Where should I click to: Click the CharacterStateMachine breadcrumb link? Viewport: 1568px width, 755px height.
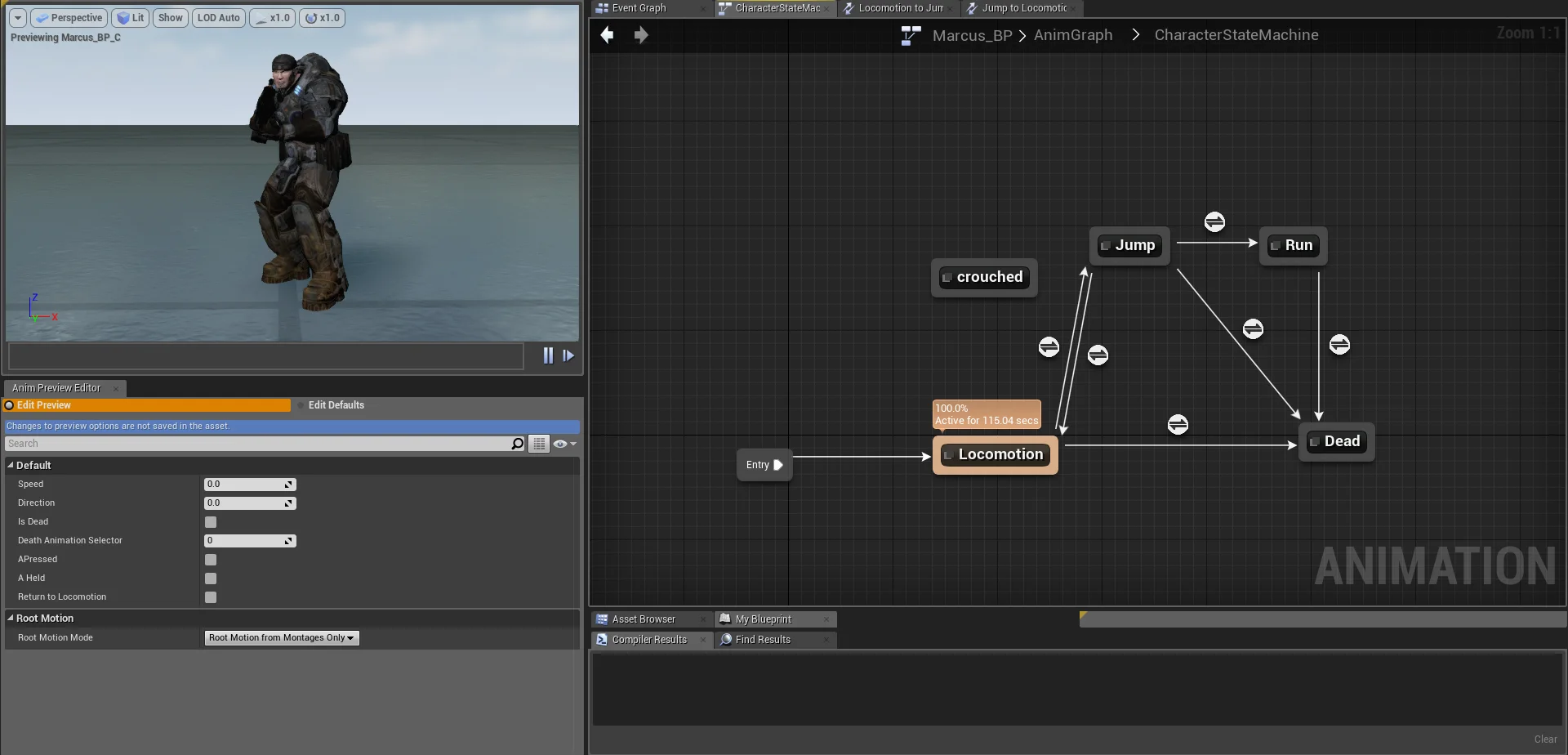pos(1236,35)
